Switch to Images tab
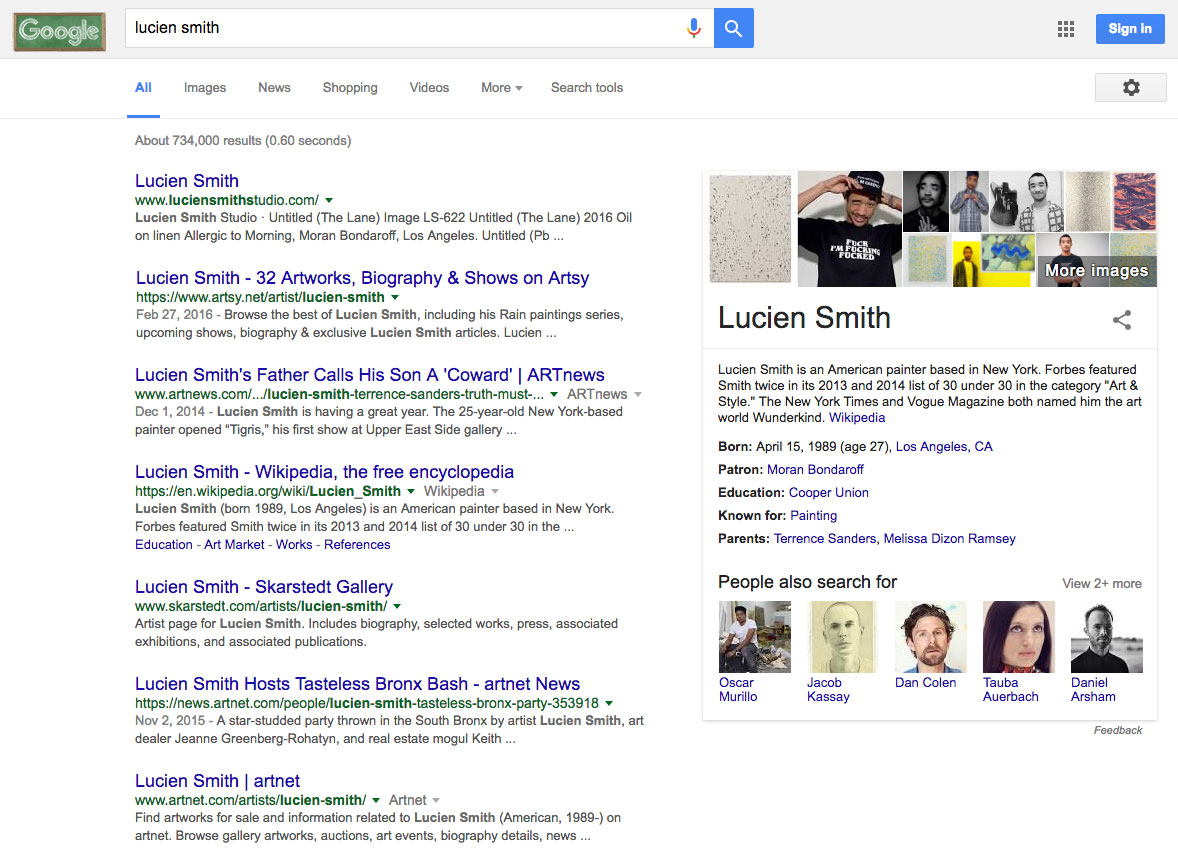This screenshot has height=859, width=1178. point(204,88)
